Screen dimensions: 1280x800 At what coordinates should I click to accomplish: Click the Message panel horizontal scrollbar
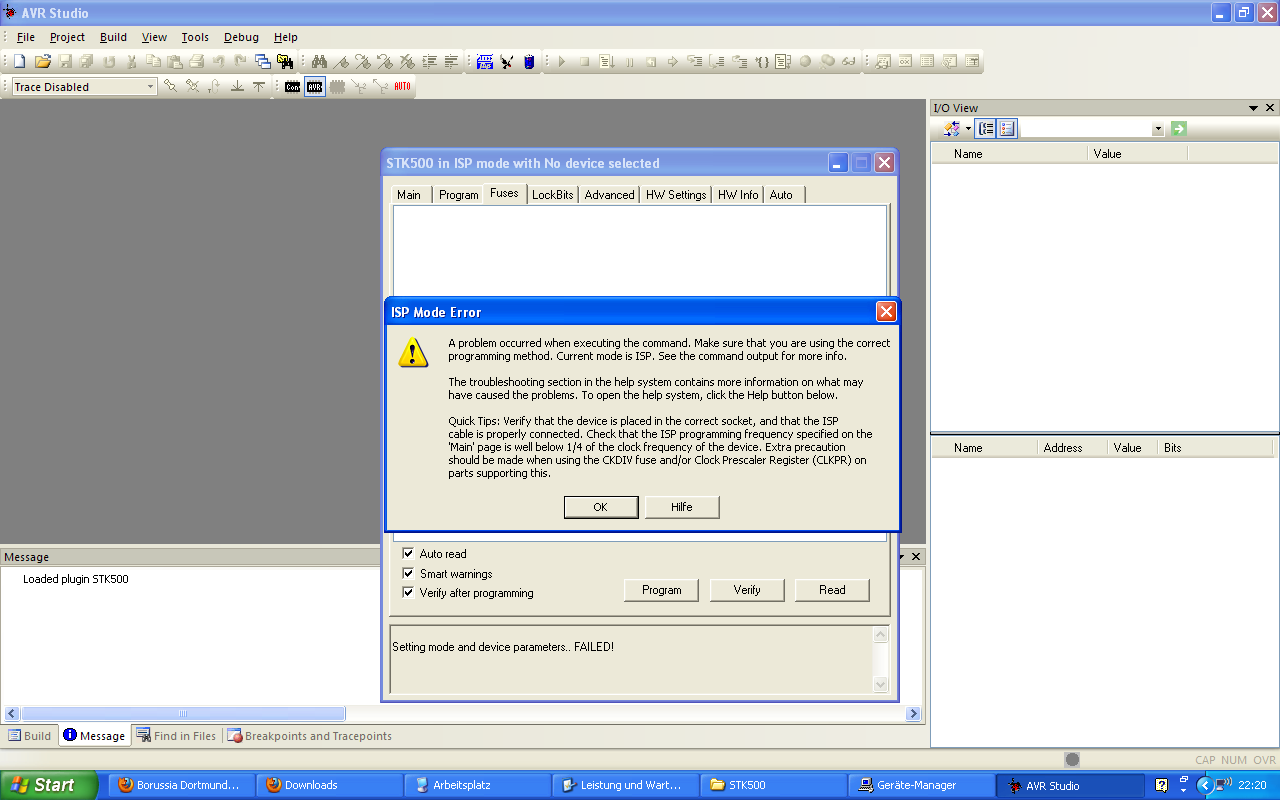pyautogui.click(x=463, y=714)
